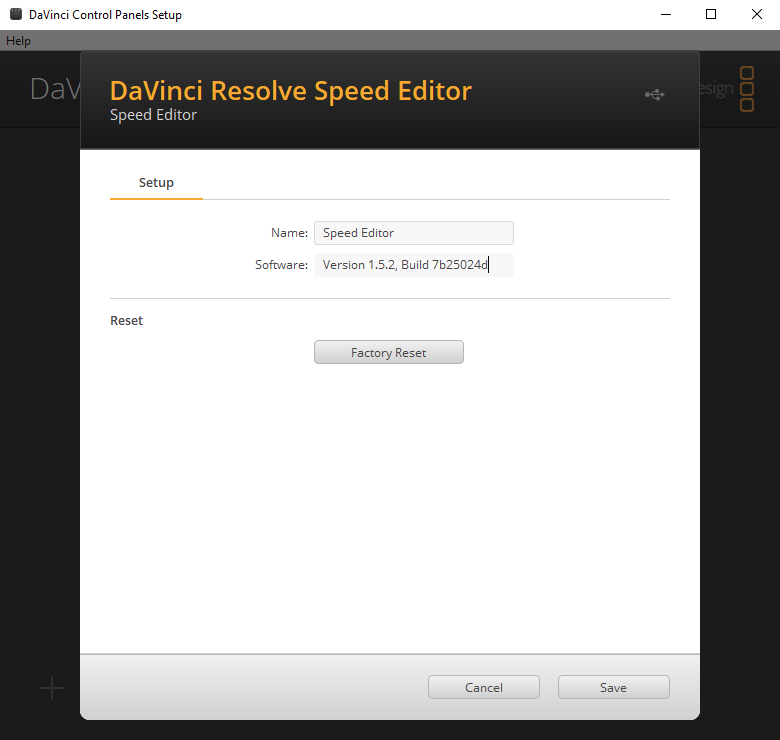The image size is (780, 740).
Task: Click the USB connection icon in header
Action: 654,94
